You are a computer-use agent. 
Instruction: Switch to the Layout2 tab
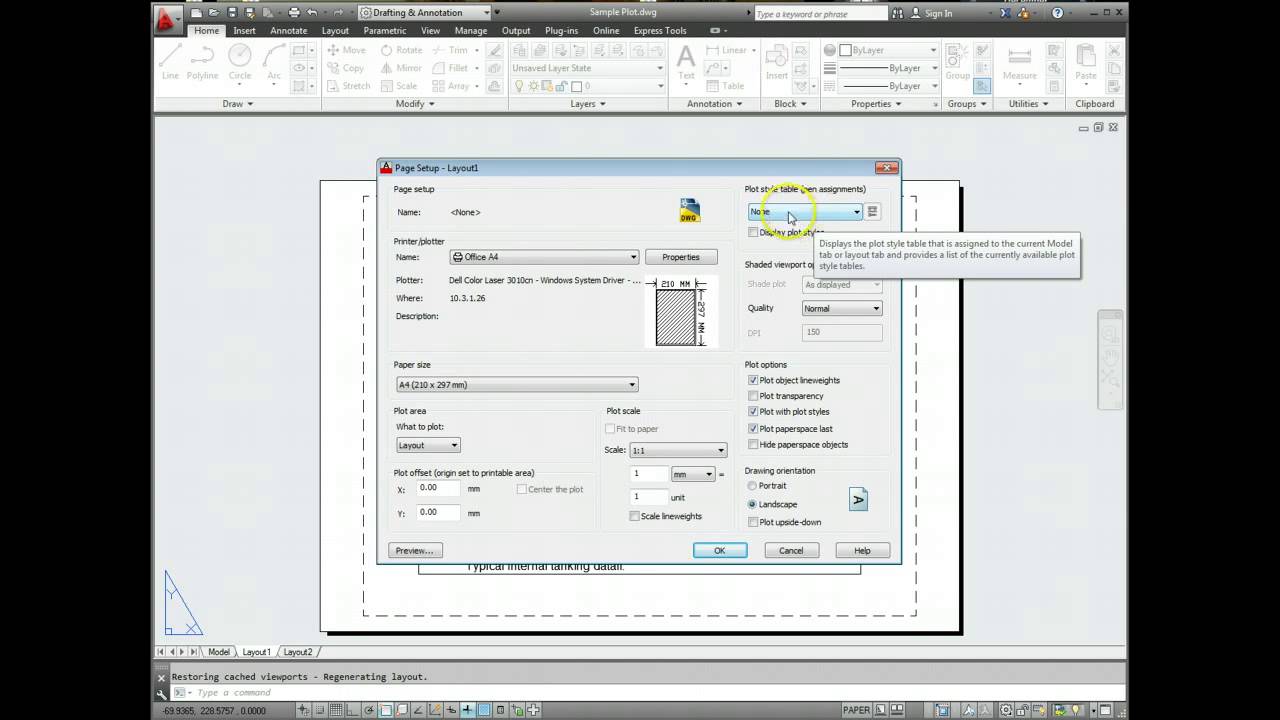(x=297, y=652)
